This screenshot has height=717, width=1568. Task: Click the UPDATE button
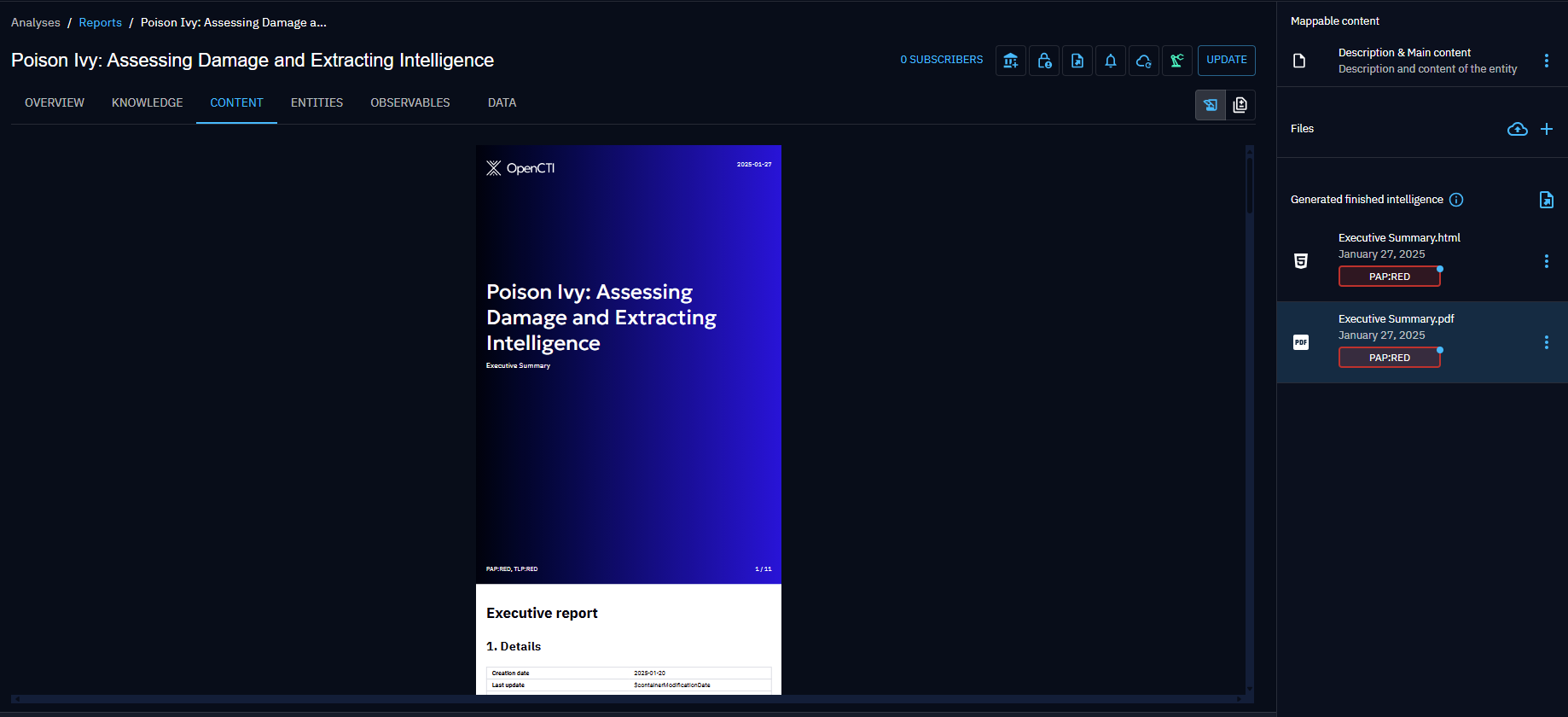click(x=1227, y=60)
